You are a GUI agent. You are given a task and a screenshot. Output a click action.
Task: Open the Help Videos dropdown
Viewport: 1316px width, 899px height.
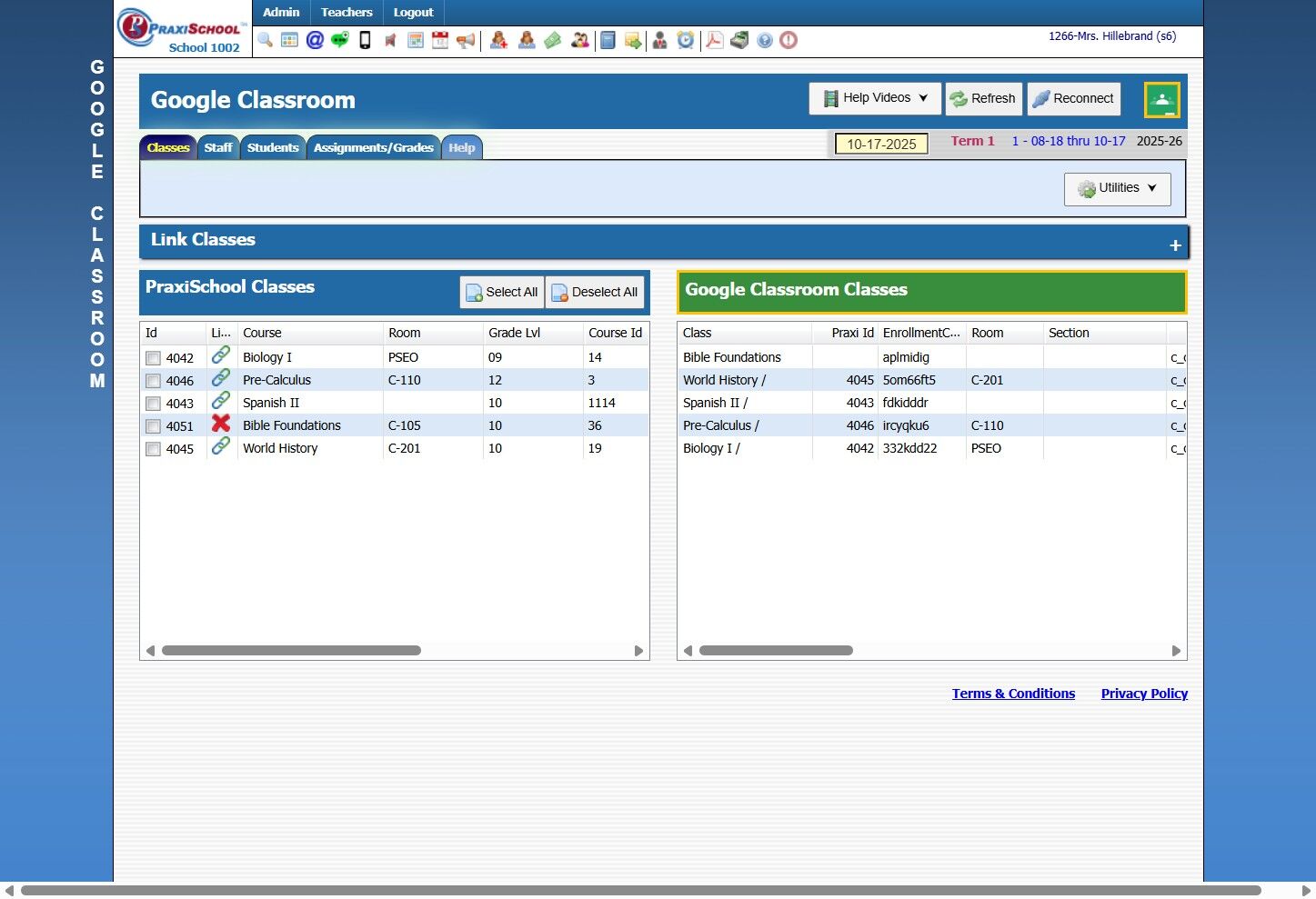875,98
